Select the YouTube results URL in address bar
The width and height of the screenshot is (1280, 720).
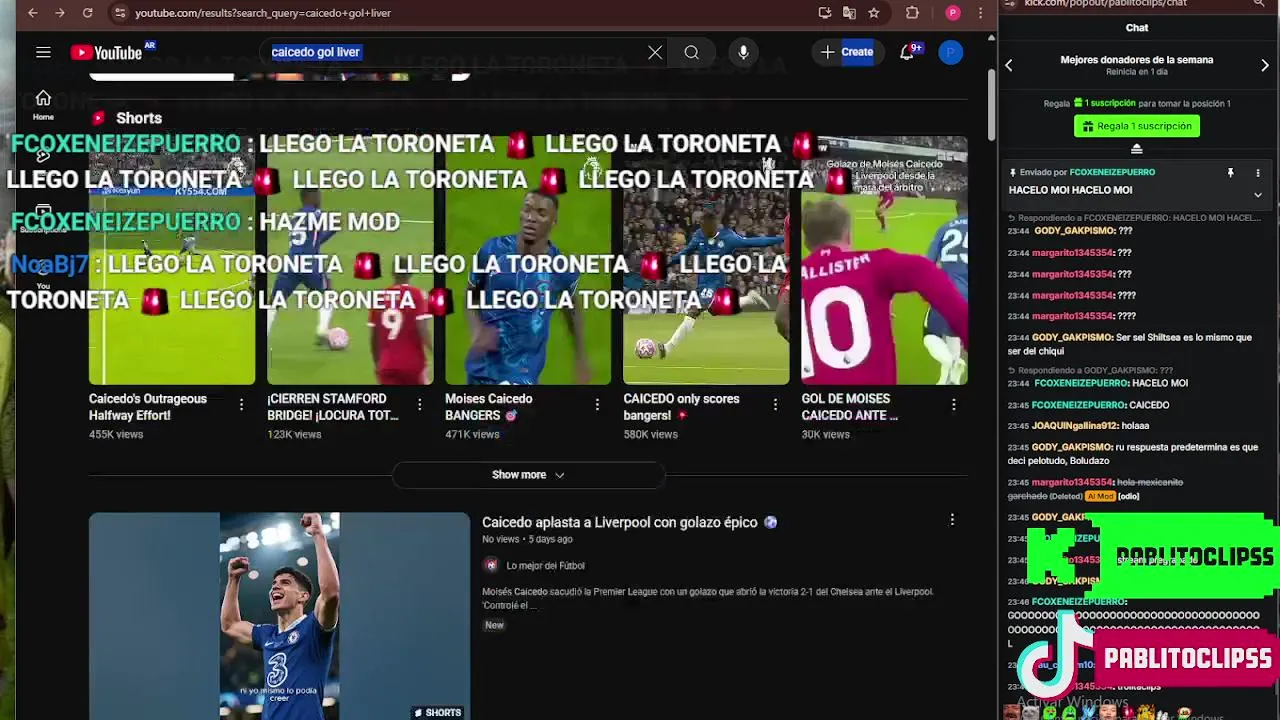tap(263, 13)
